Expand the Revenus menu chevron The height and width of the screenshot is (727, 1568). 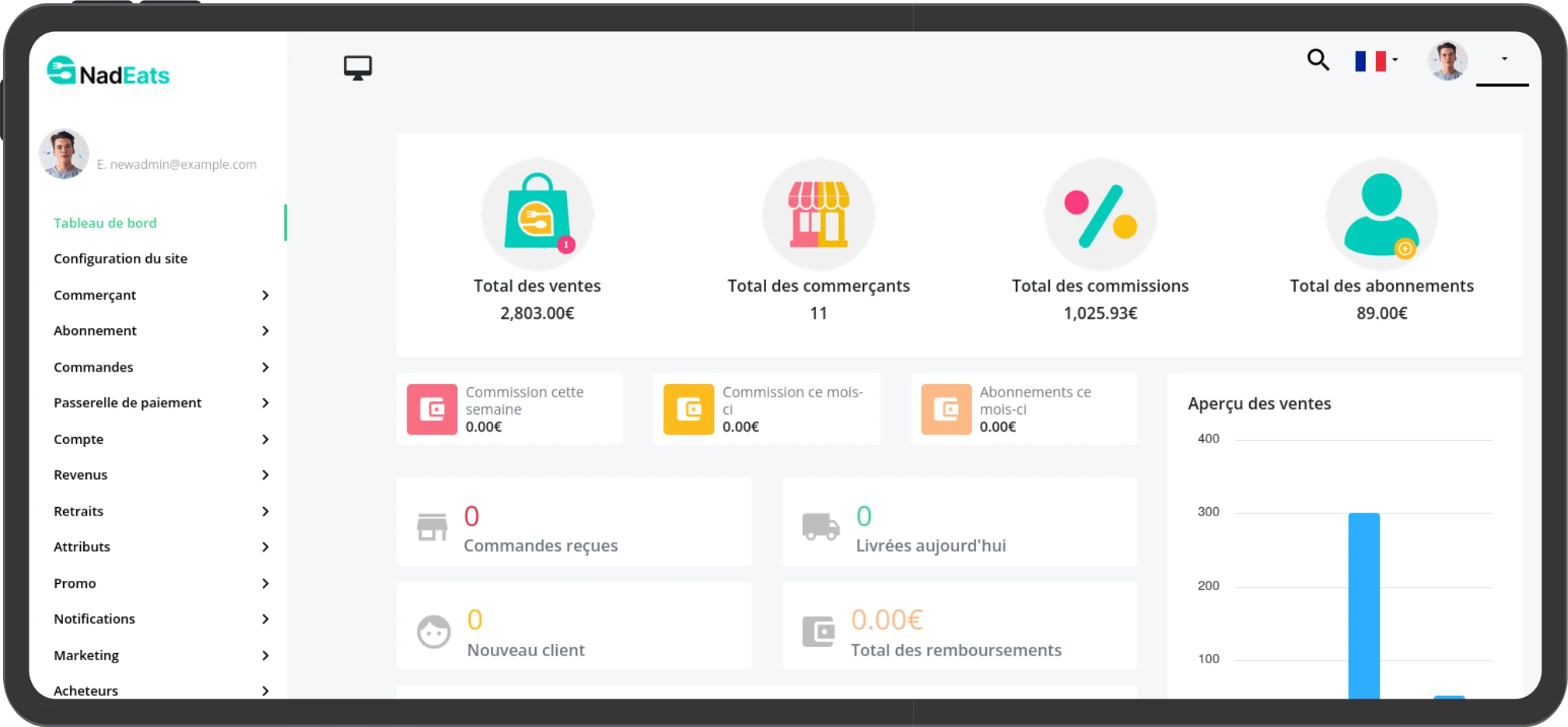[x=265, y=475]
